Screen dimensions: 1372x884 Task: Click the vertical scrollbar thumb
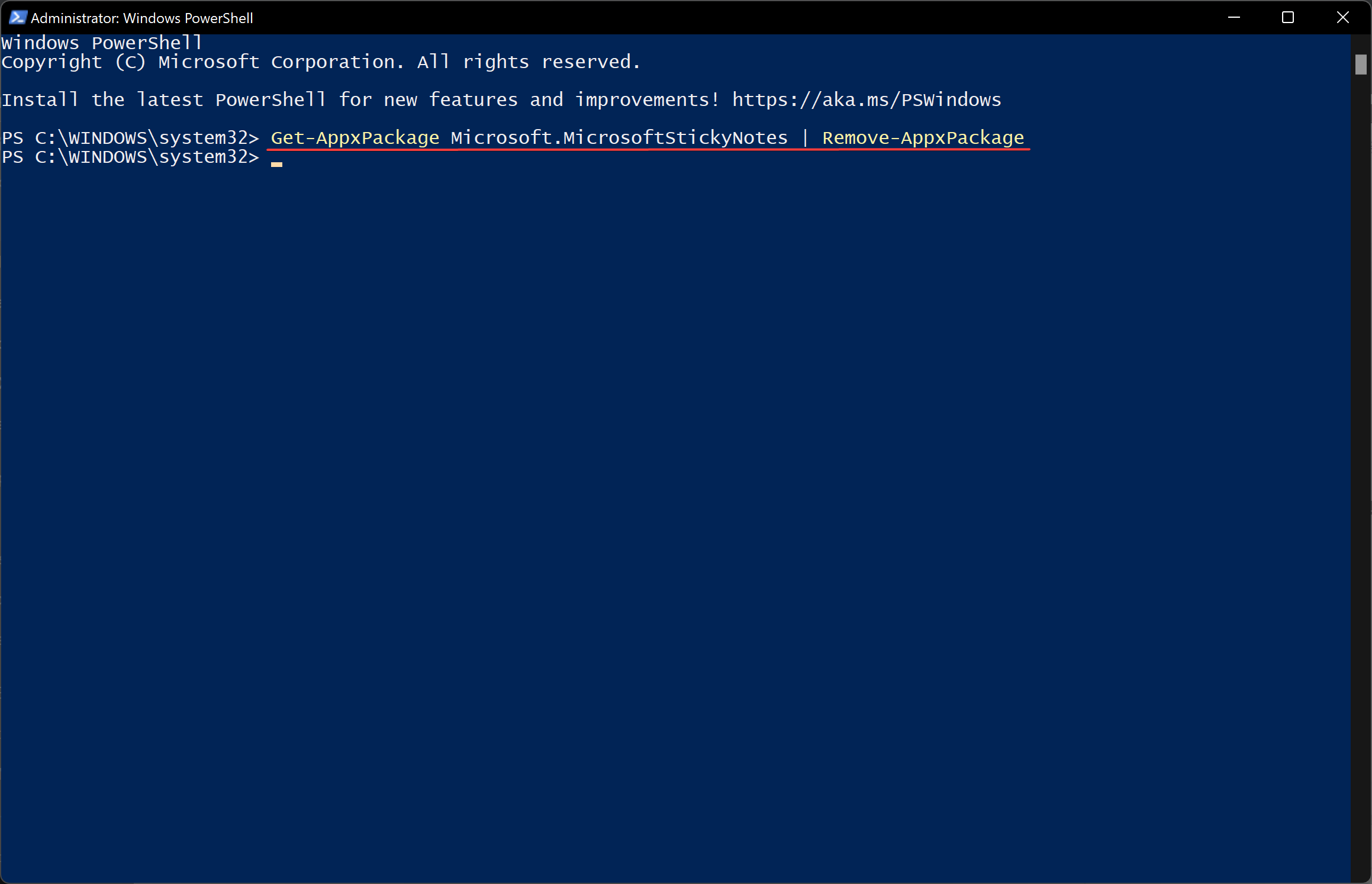point(1361,65)
